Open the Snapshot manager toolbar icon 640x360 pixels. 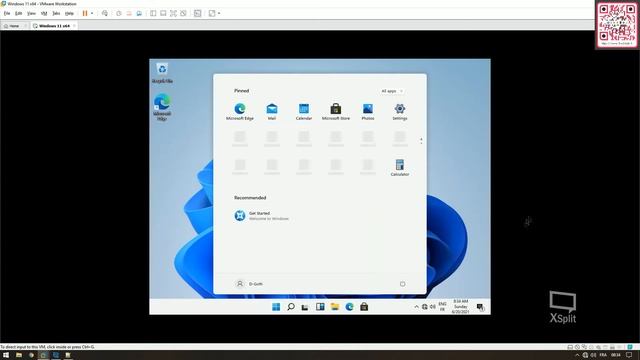139,13
